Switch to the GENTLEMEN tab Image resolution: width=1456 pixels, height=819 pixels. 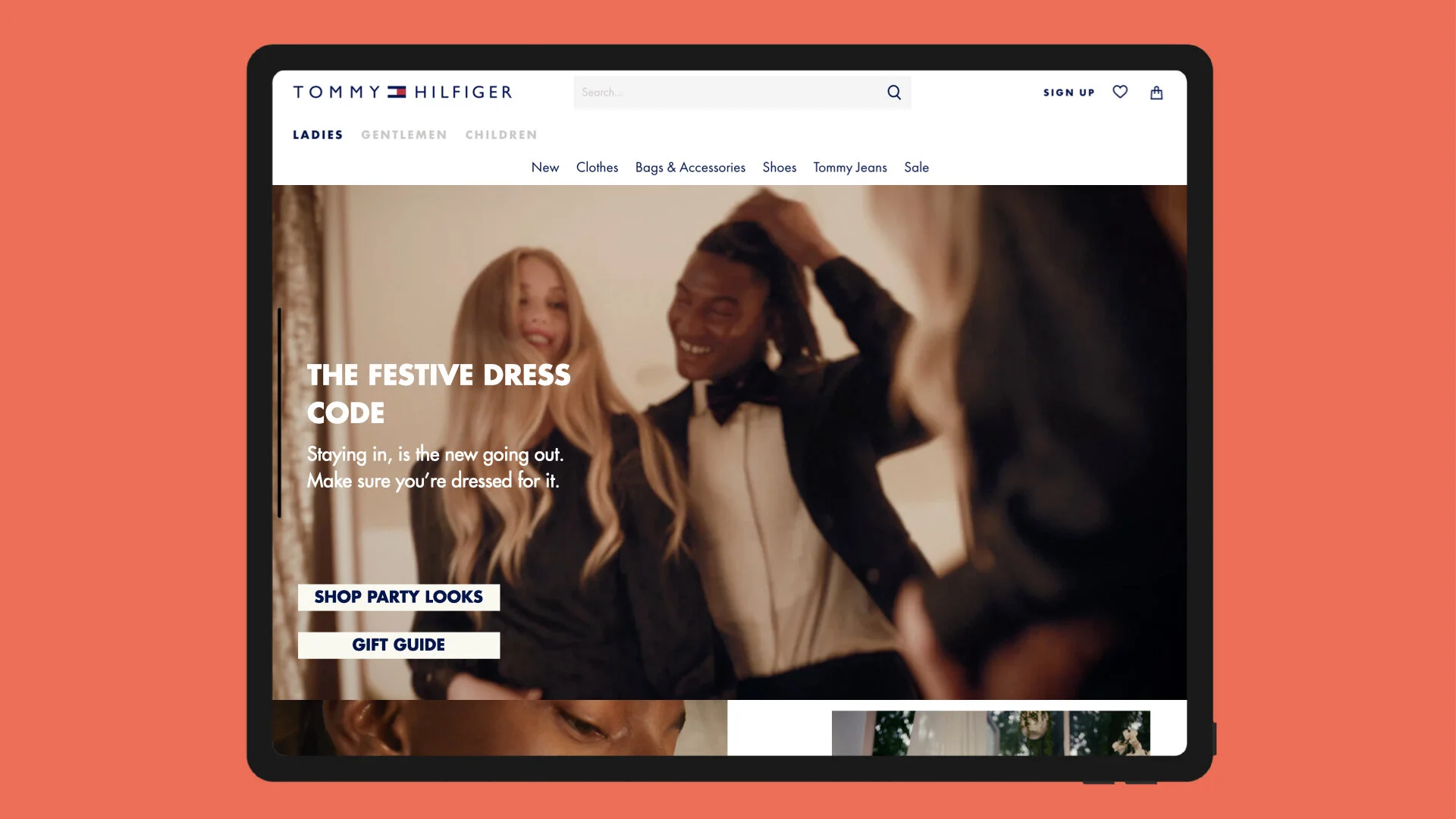[x=404, y=135]
